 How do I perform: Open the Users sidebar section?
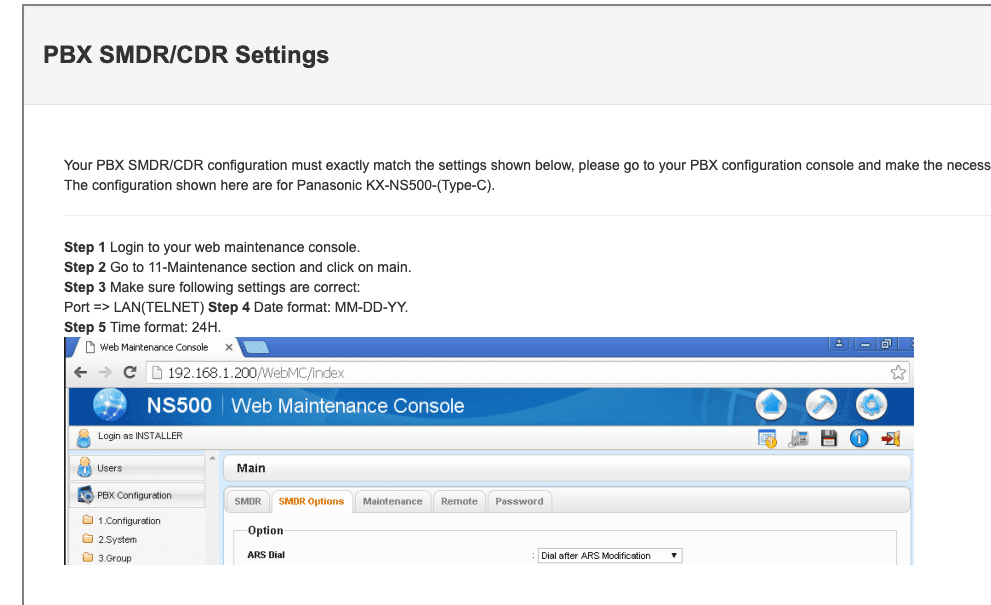(x=137, y=468)
